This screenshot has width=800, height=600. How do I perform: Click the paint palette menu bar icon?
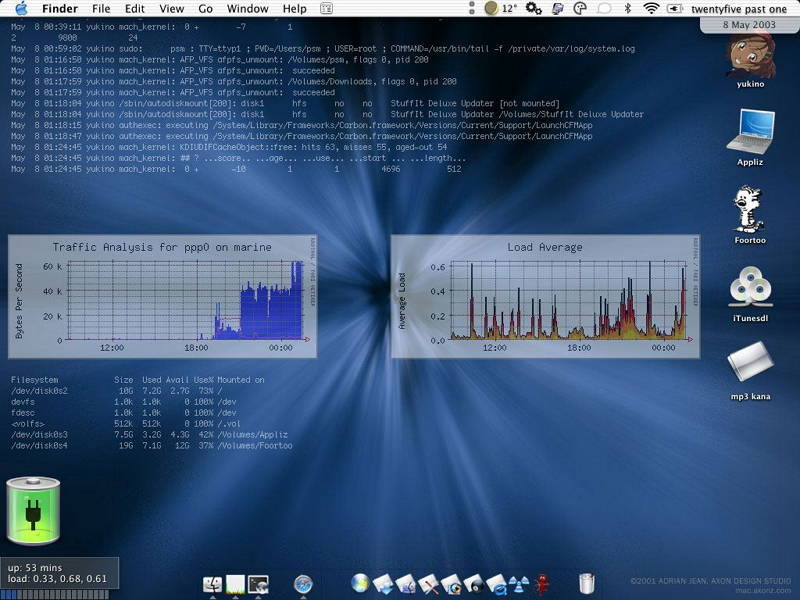coord(580,8)
